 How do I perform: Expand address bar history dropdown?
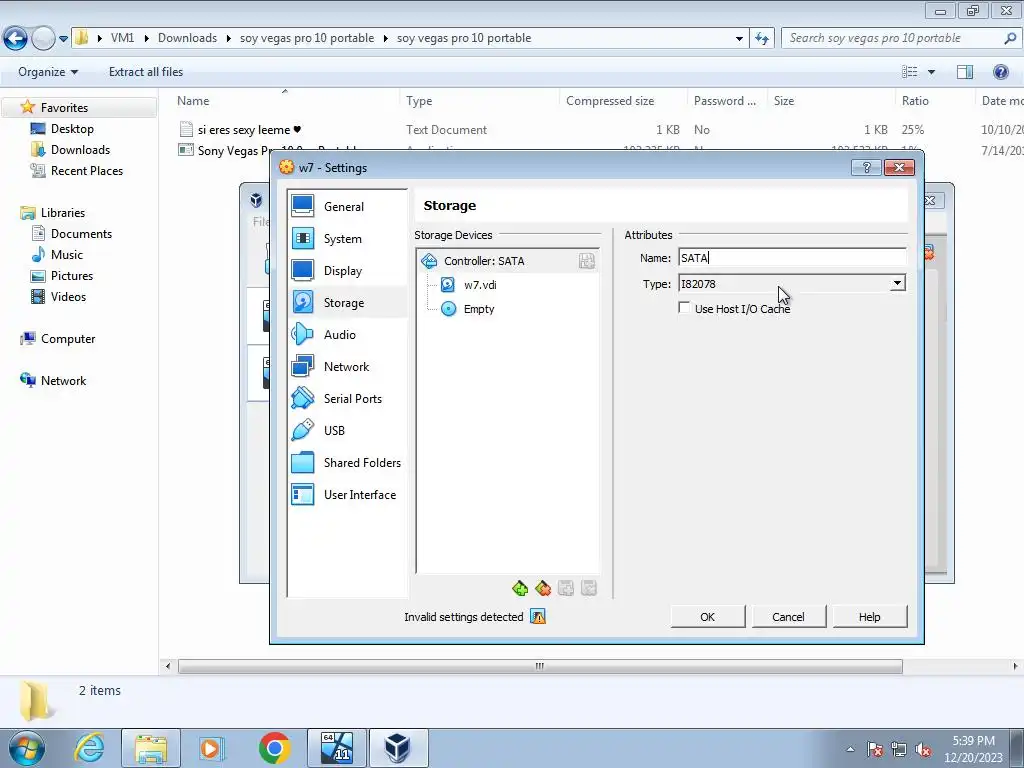pos(739,39)
